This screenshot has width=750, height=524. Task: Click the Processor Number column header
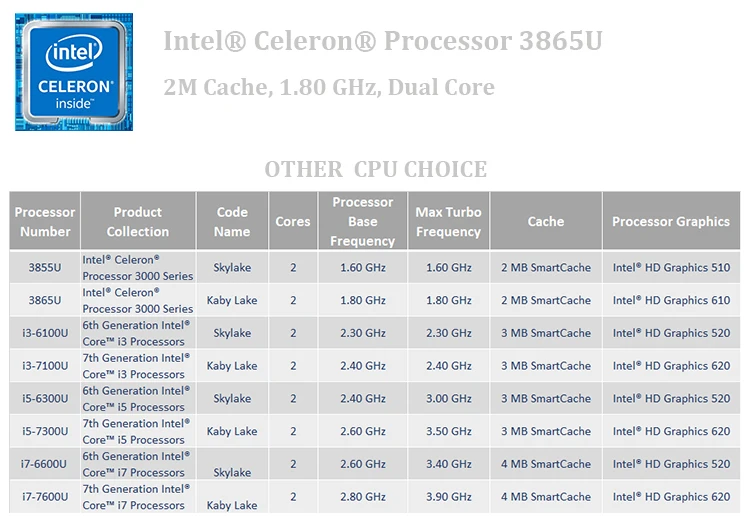click(x=45, y=221)
